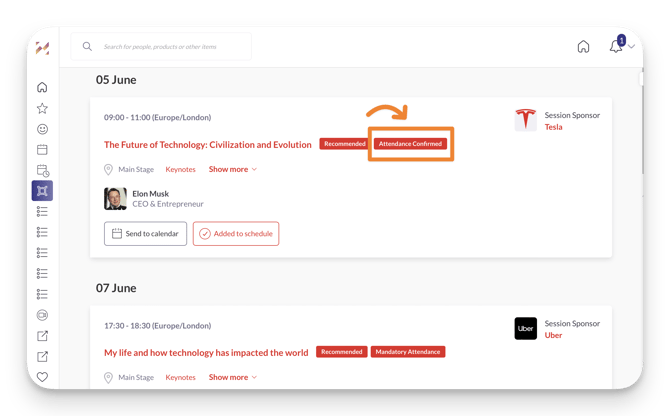
Task: Click the Tesla sponsor logo
Action: tap(525, 121)
